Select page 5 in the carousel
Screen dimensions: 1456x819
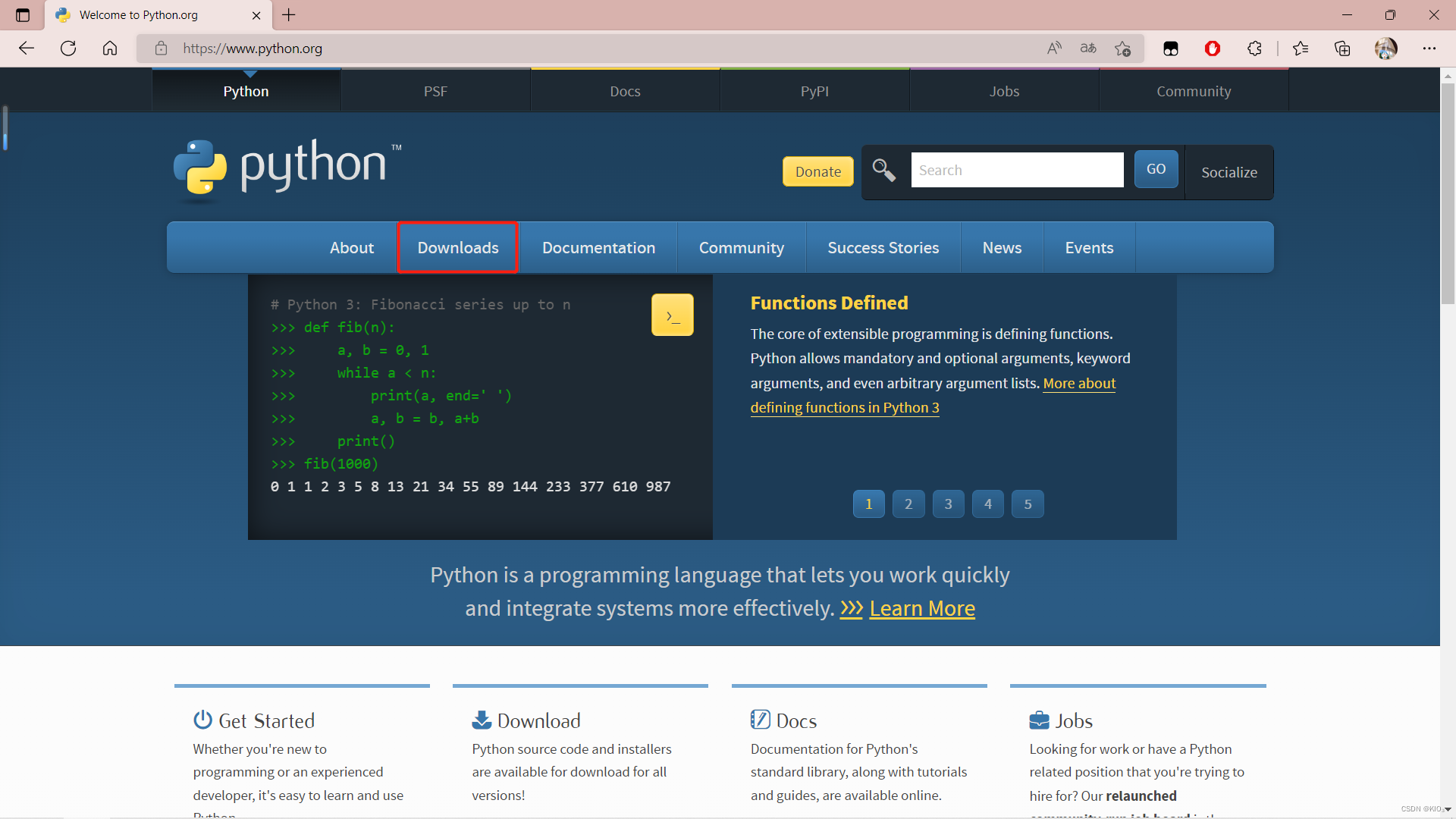tap(1028, 503)
